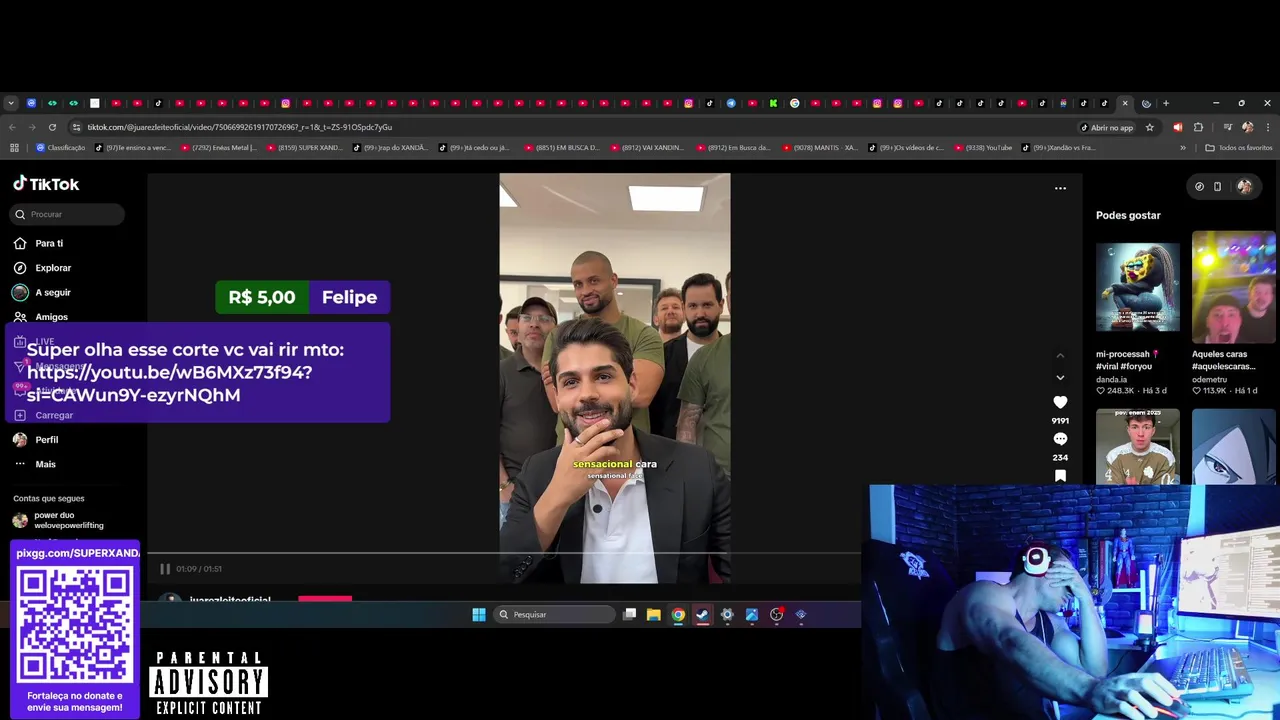Open the gear Settings app on taskbar
1280x720 pixels.
click(727, 614)
